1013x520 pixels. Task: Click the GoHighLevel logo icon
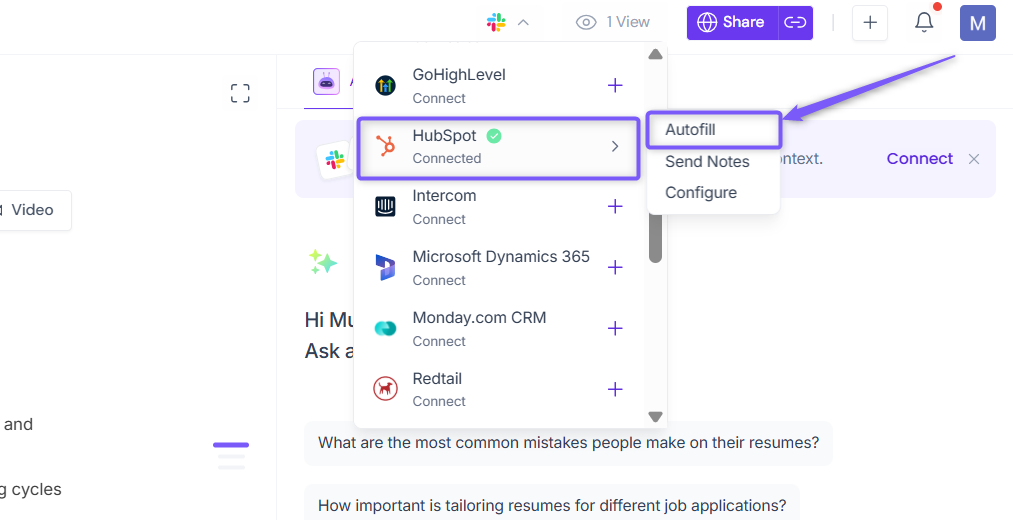tap(386, 85)
